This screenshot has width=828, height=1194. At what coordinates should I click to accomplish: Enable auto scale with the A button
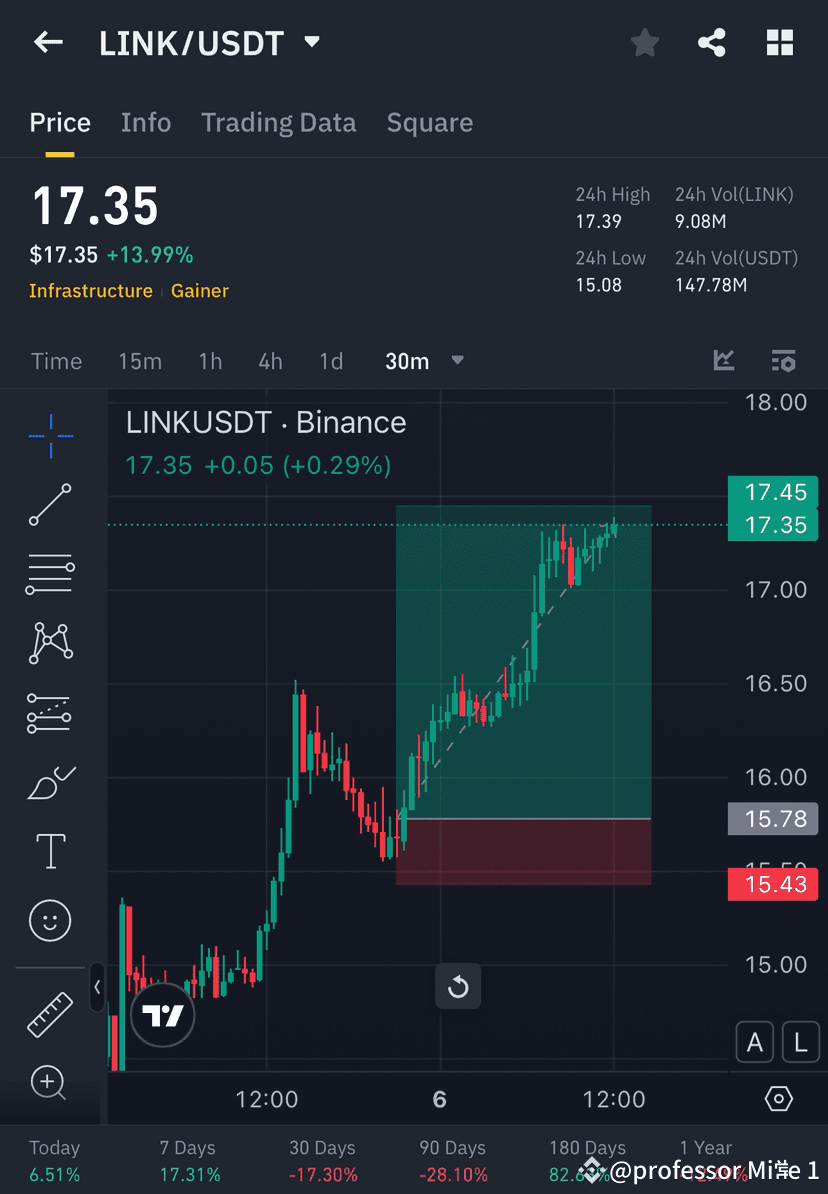(755, 1042)
